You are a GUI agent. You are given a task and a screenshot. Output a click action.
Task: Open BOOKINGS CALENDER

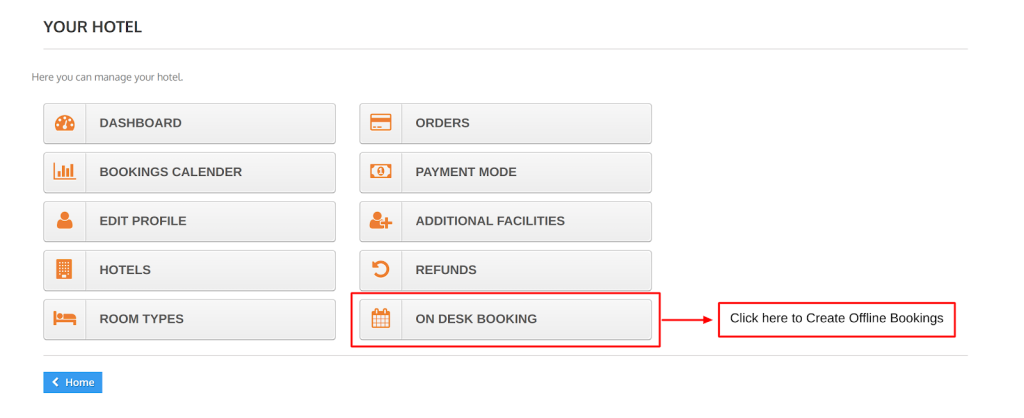[189, 172]
